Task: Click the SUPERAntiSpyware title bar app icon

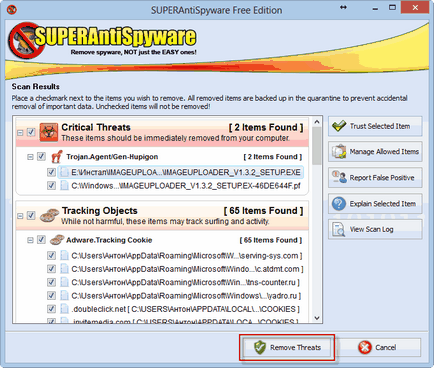Action: pyautogui.click(x=12, y=10)
